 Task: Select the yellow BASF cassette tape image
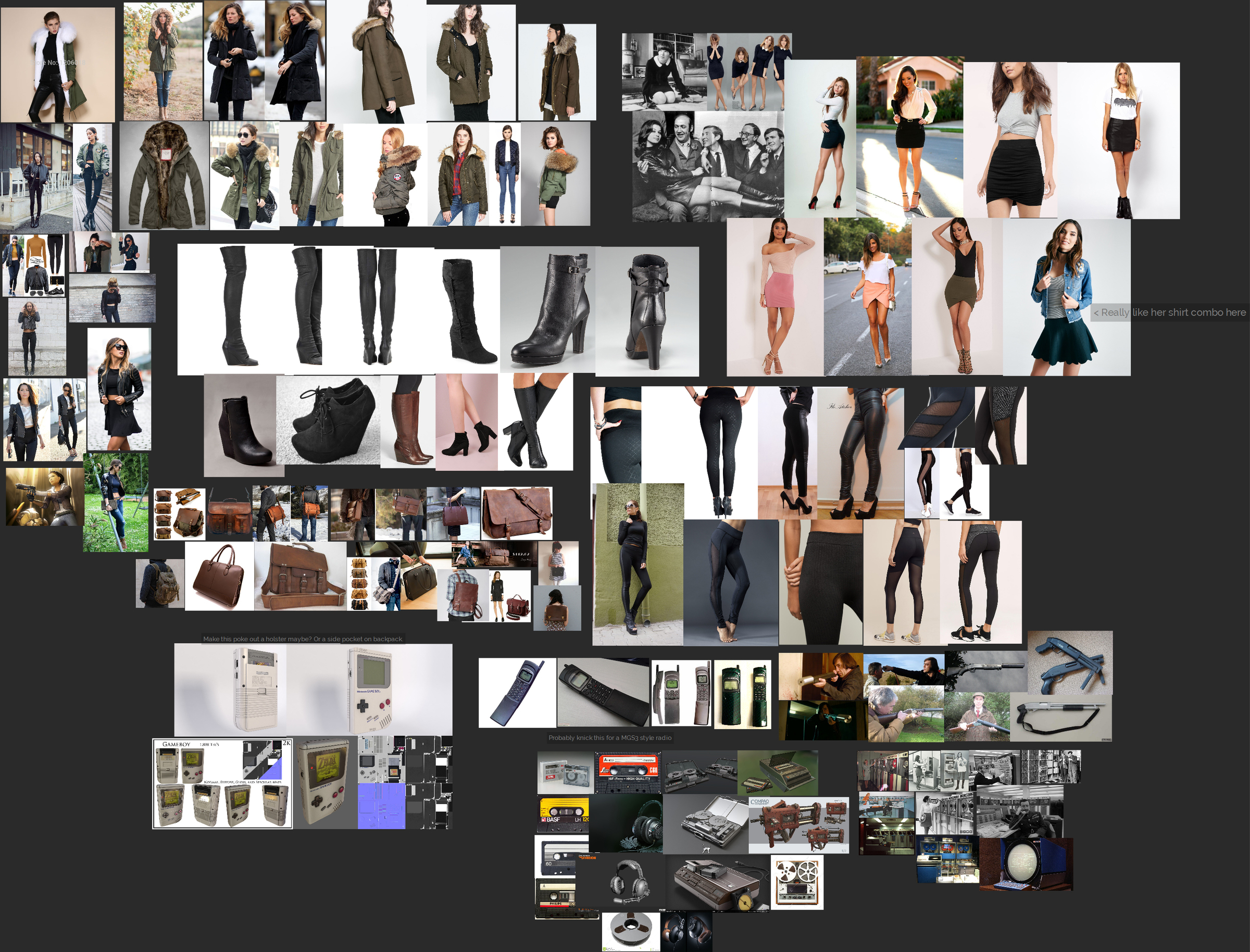[563, 815]
